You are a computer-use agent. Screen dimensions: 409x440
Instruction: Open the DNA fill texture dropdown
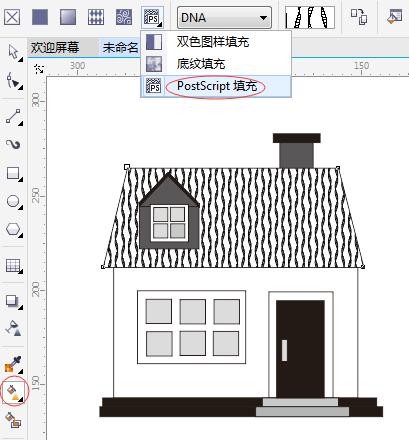coord(224,17)
